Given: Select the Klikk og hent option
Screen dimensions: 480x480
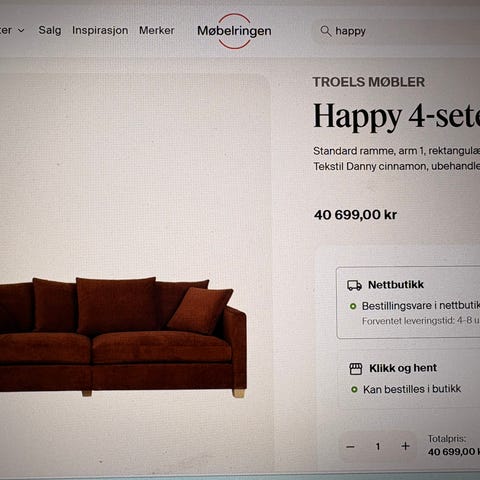Looking at the screenshot, I should tap(409, 379).
